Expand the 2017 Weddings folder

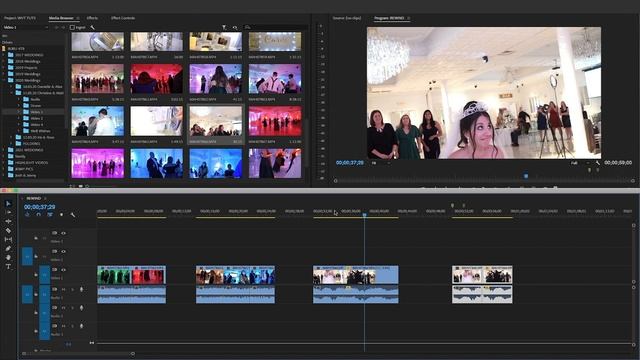pyautogui.click(x=4, y=55)
